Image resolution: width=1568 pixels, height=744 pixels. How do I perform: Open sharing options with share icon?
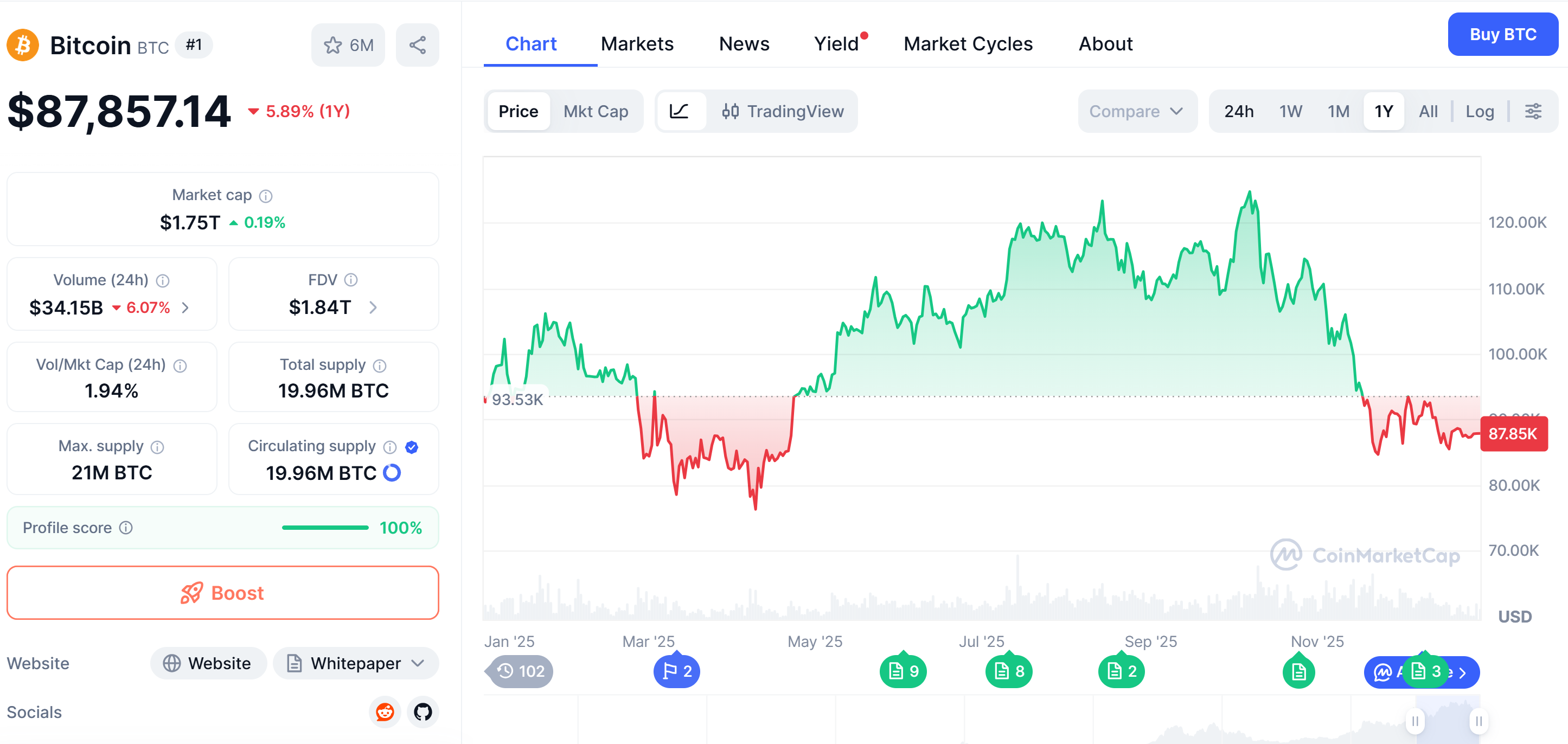click(x=418, y=44)
